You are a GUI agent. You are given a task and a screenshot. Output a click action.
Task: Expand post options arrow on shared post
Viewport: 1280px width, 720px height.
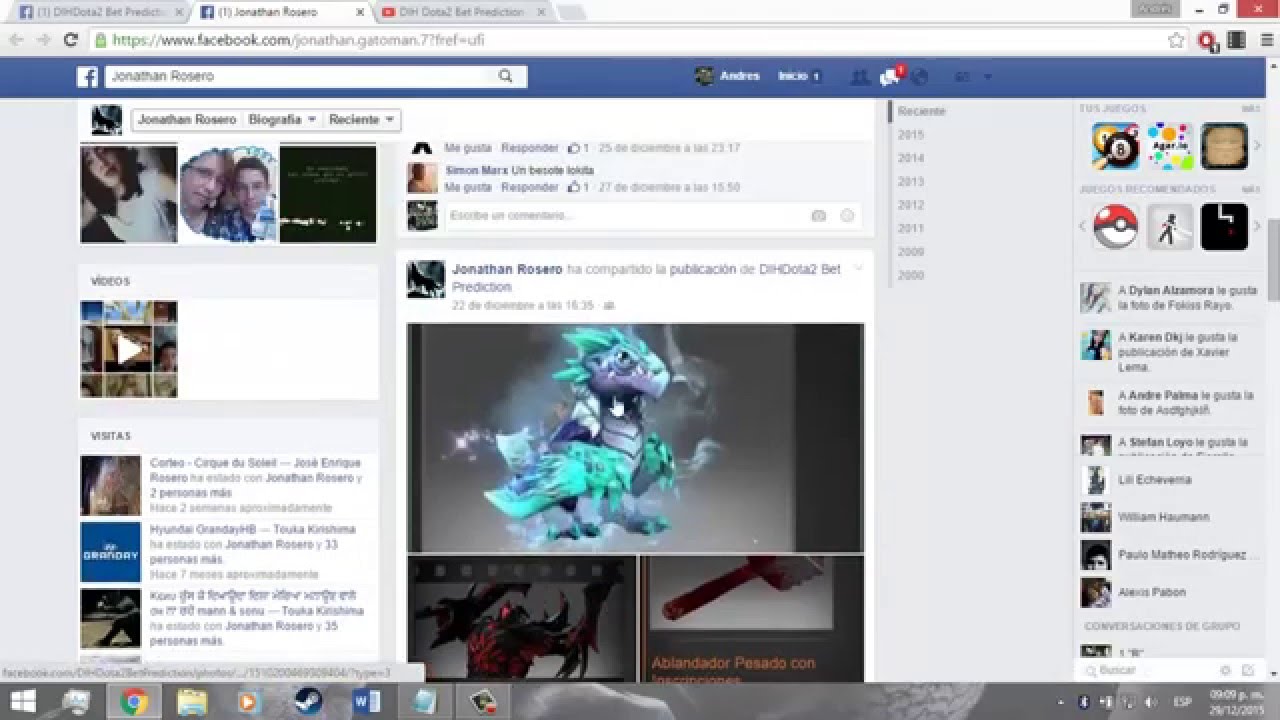click(x=858, y=269)
